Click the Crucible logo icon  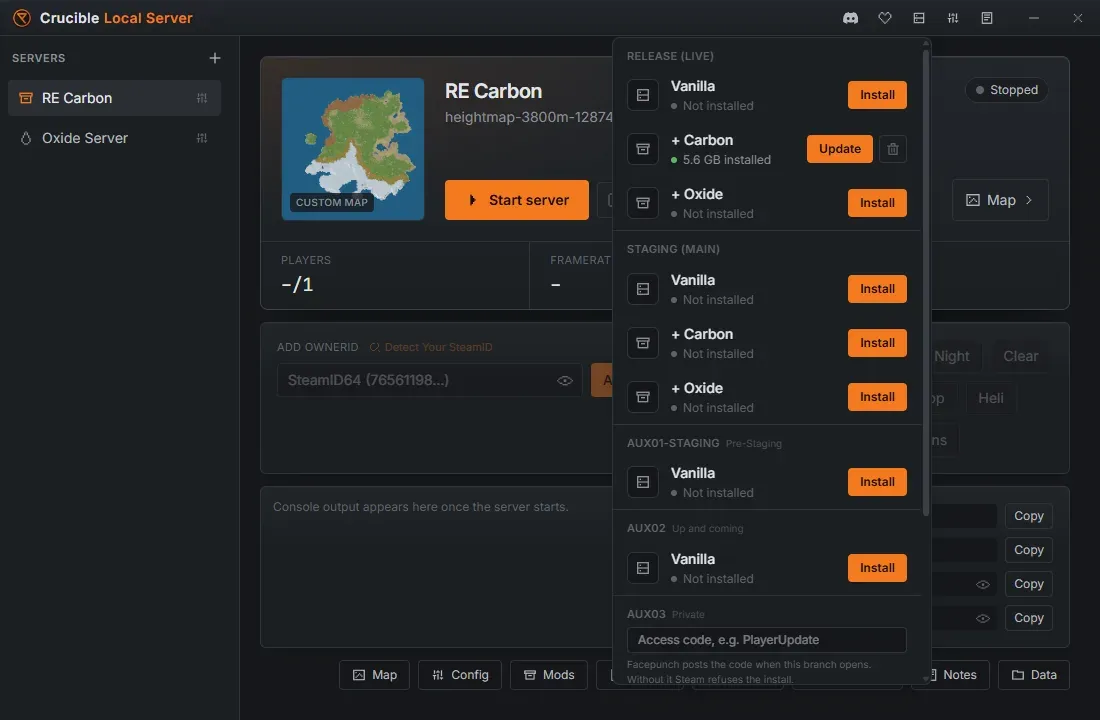(x=22, y=18)
